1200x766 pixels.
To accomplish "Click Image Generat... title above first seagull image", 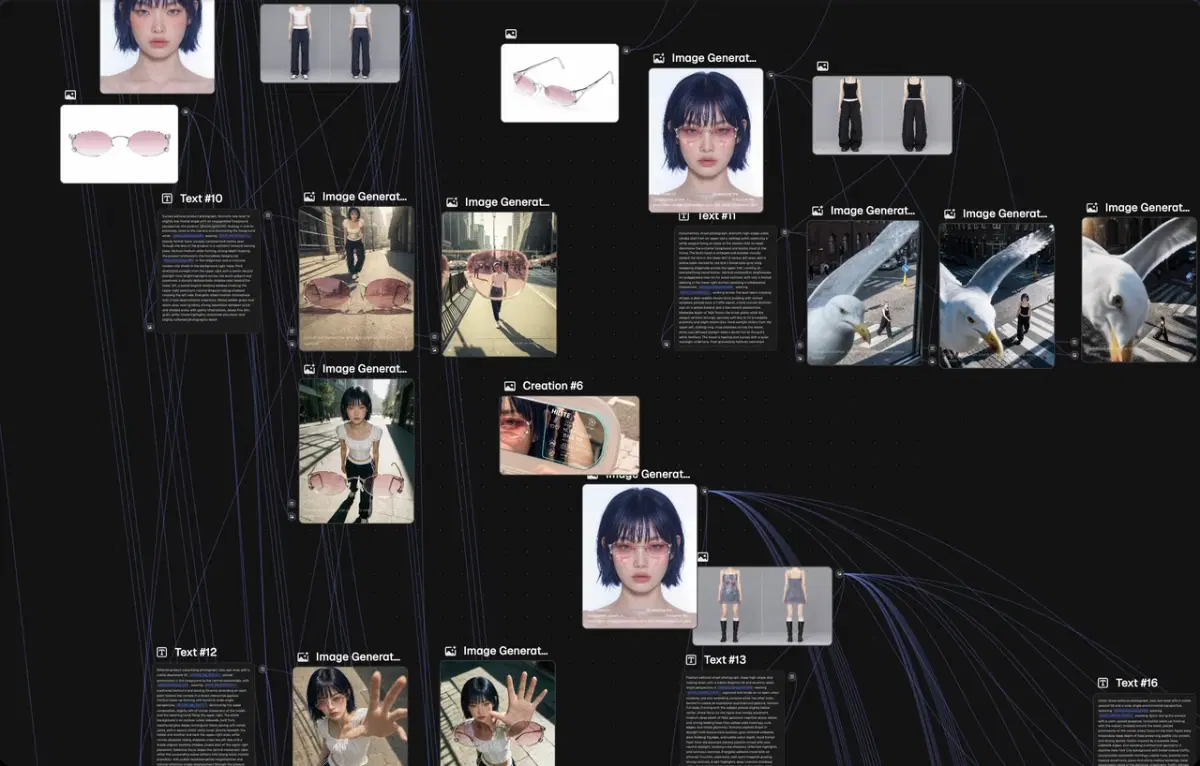I will coord(872,211).
